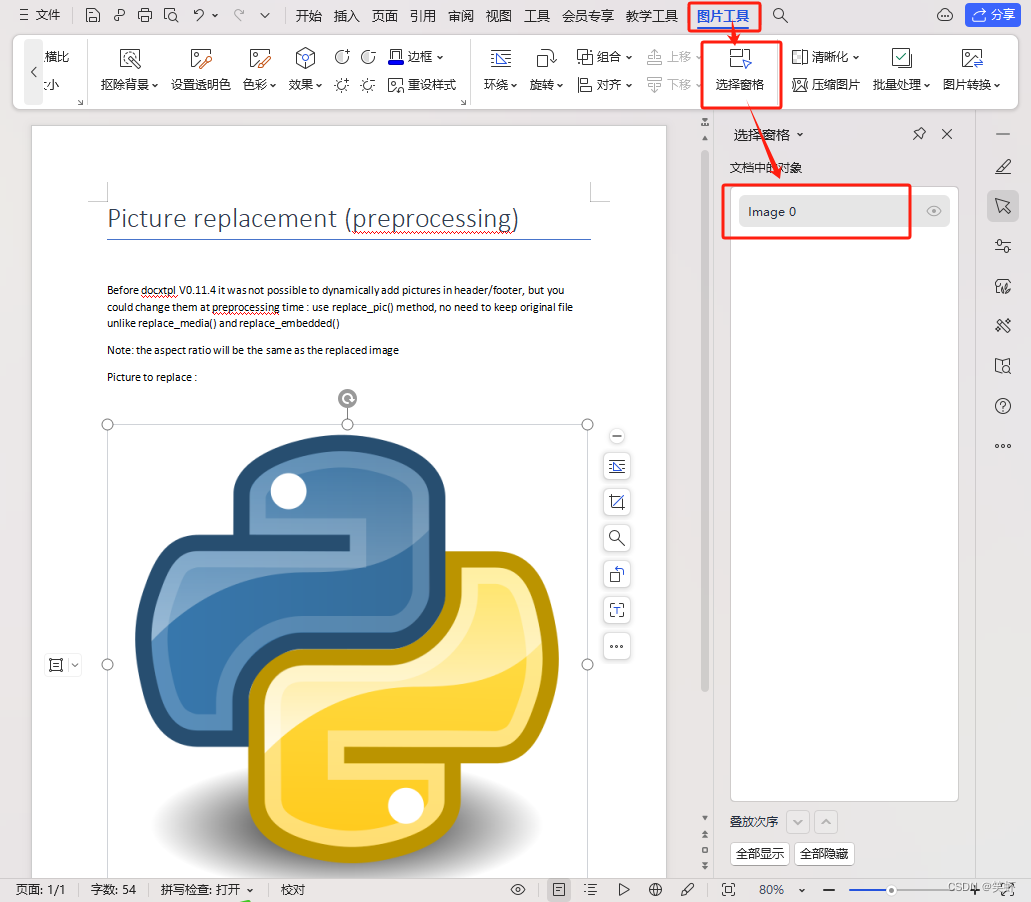Click the layout wrap icon beside picture
Viewport: 1031px width, 902px height.
[x=617, y=466]
